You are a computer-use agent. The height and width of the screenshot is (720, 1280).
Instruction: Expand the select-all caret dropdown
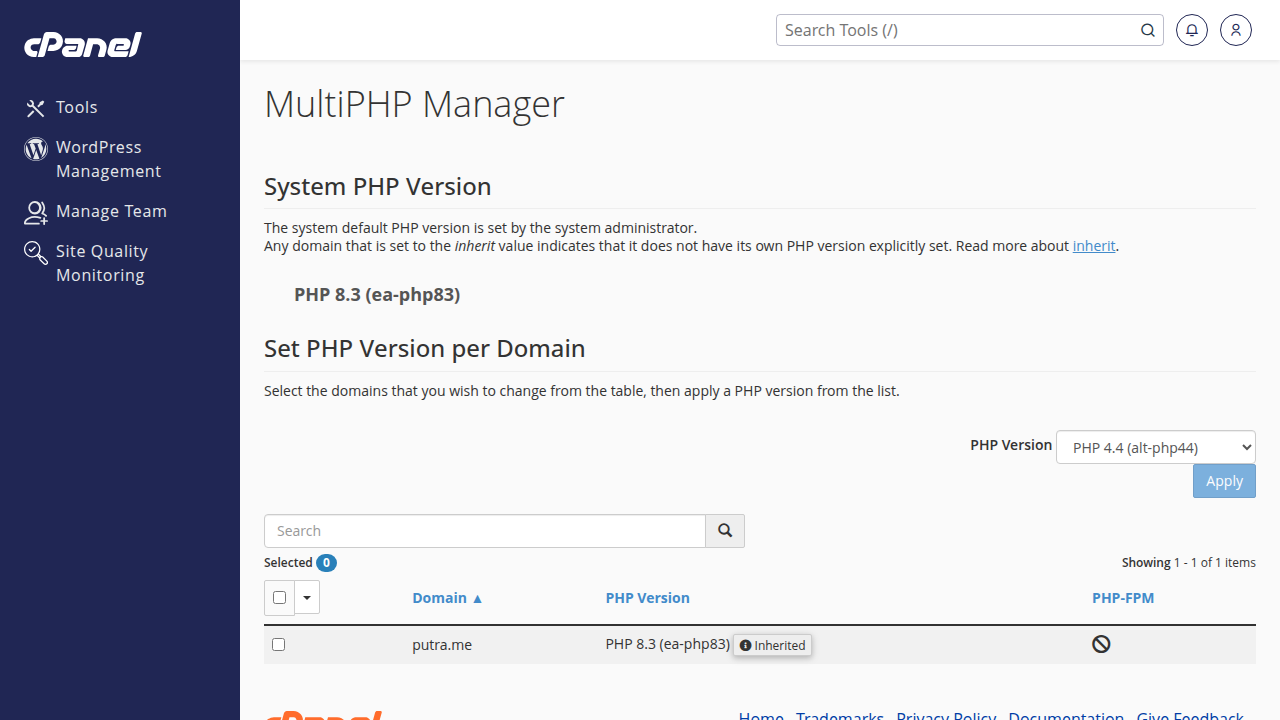pyautogui.click(x=307, y=597)
